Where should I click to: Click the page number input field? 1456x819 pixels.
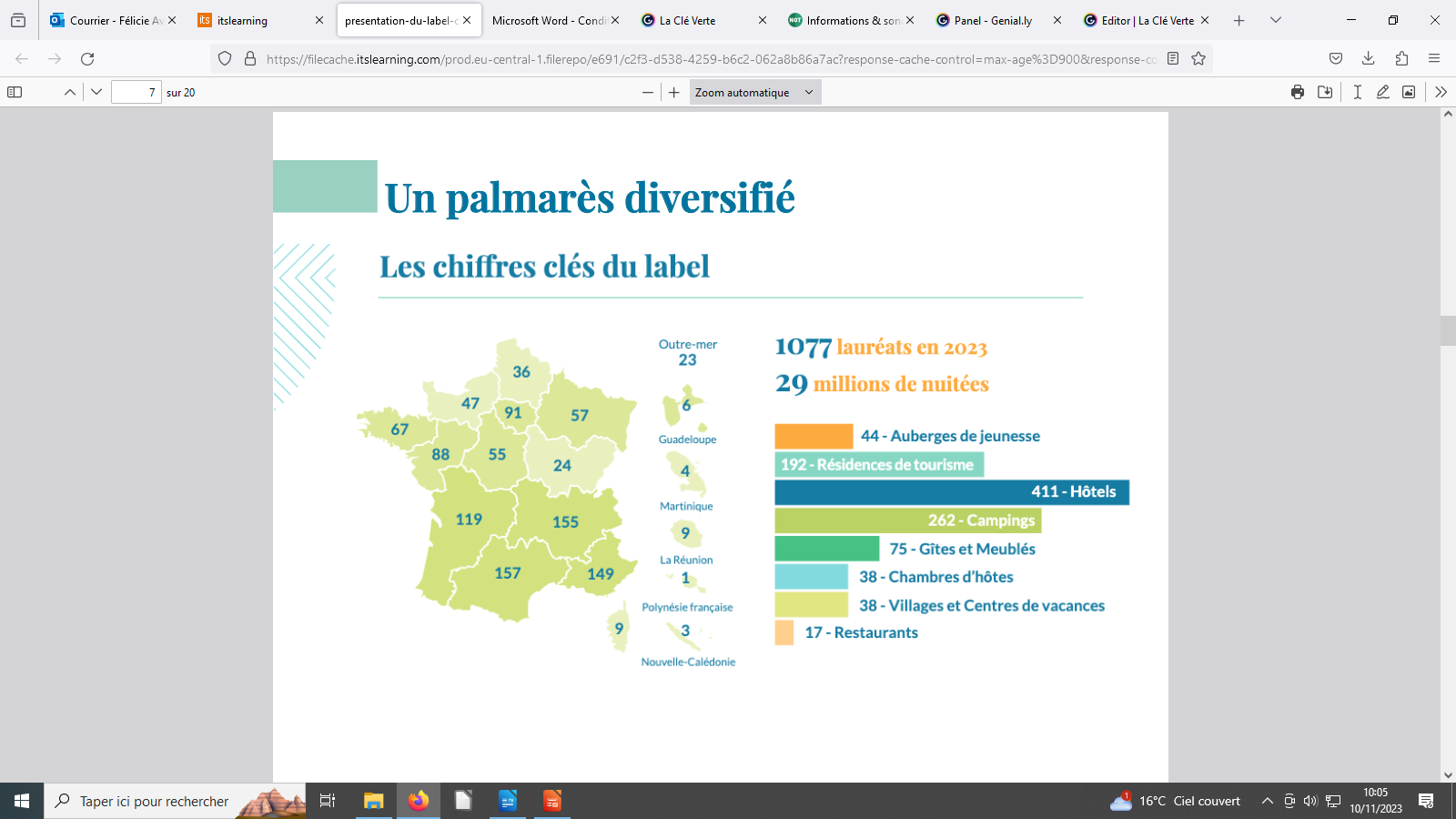click(x=136, y=92)
